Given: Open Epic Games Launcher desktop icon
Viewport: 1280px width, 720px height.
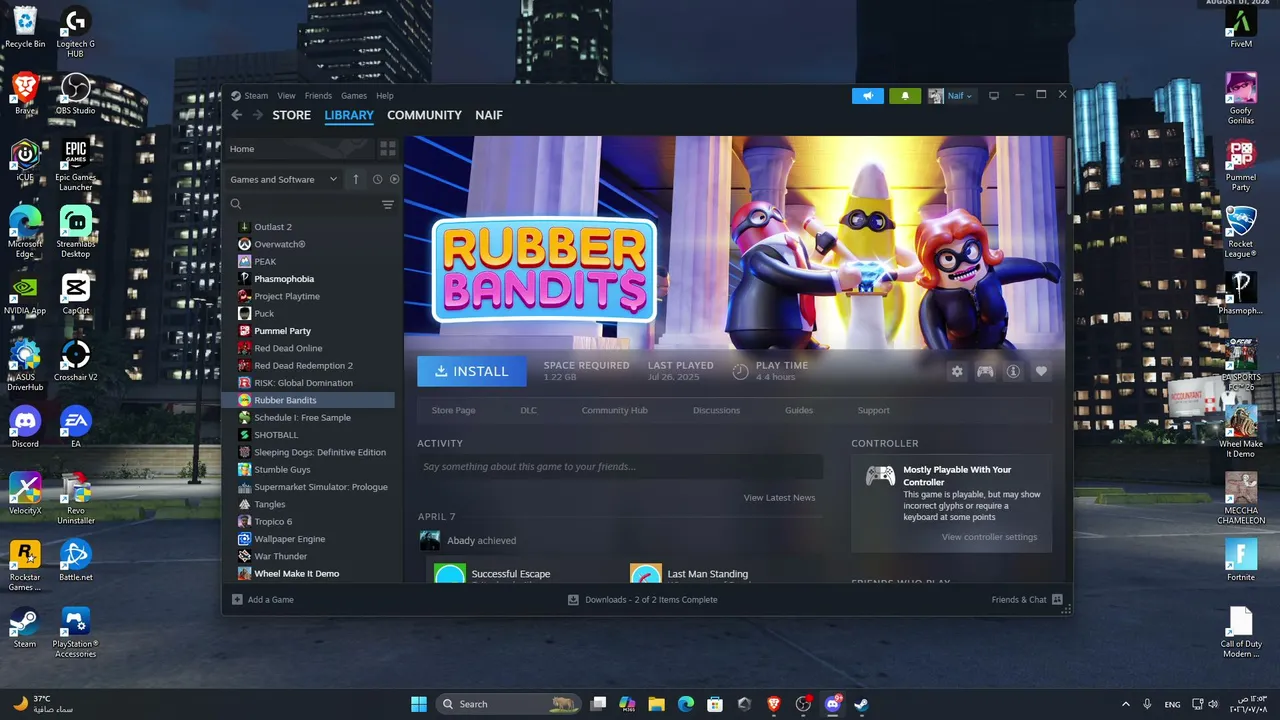Looking at the screenshot, I should pyautogui.click(x=76, y=165).
